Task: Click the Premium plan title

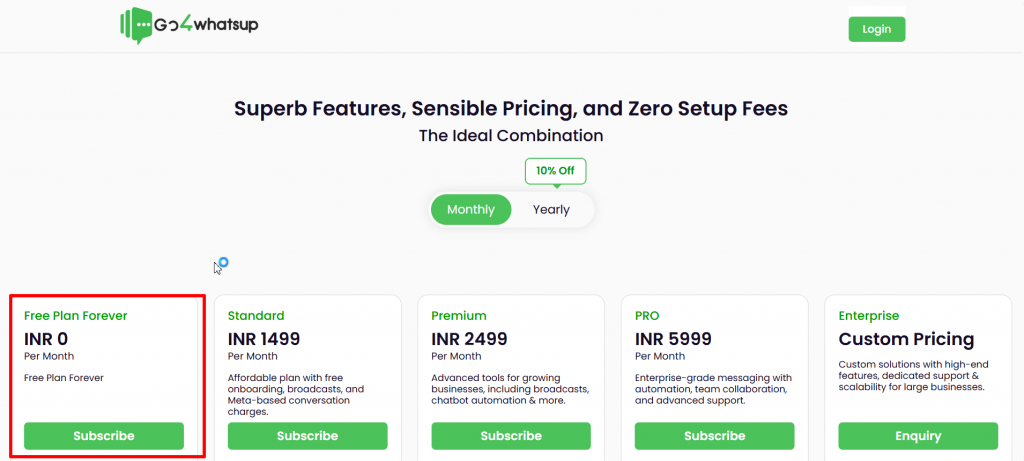Action: [459, 316]
